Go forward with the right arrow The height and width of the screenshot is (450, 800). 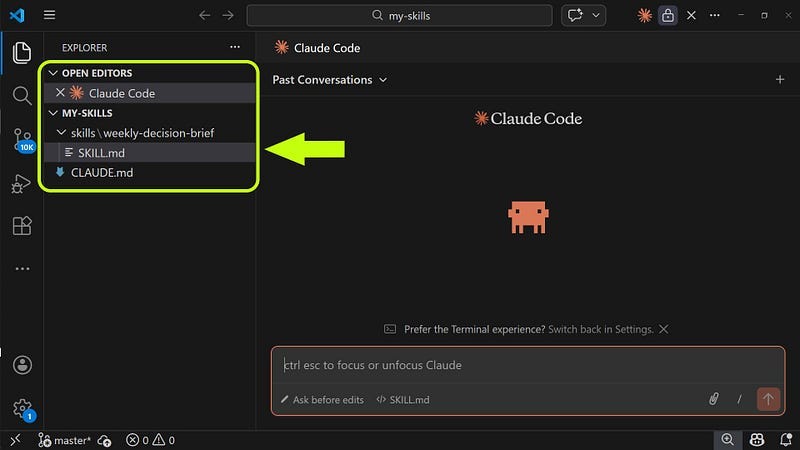coord(228,15)
